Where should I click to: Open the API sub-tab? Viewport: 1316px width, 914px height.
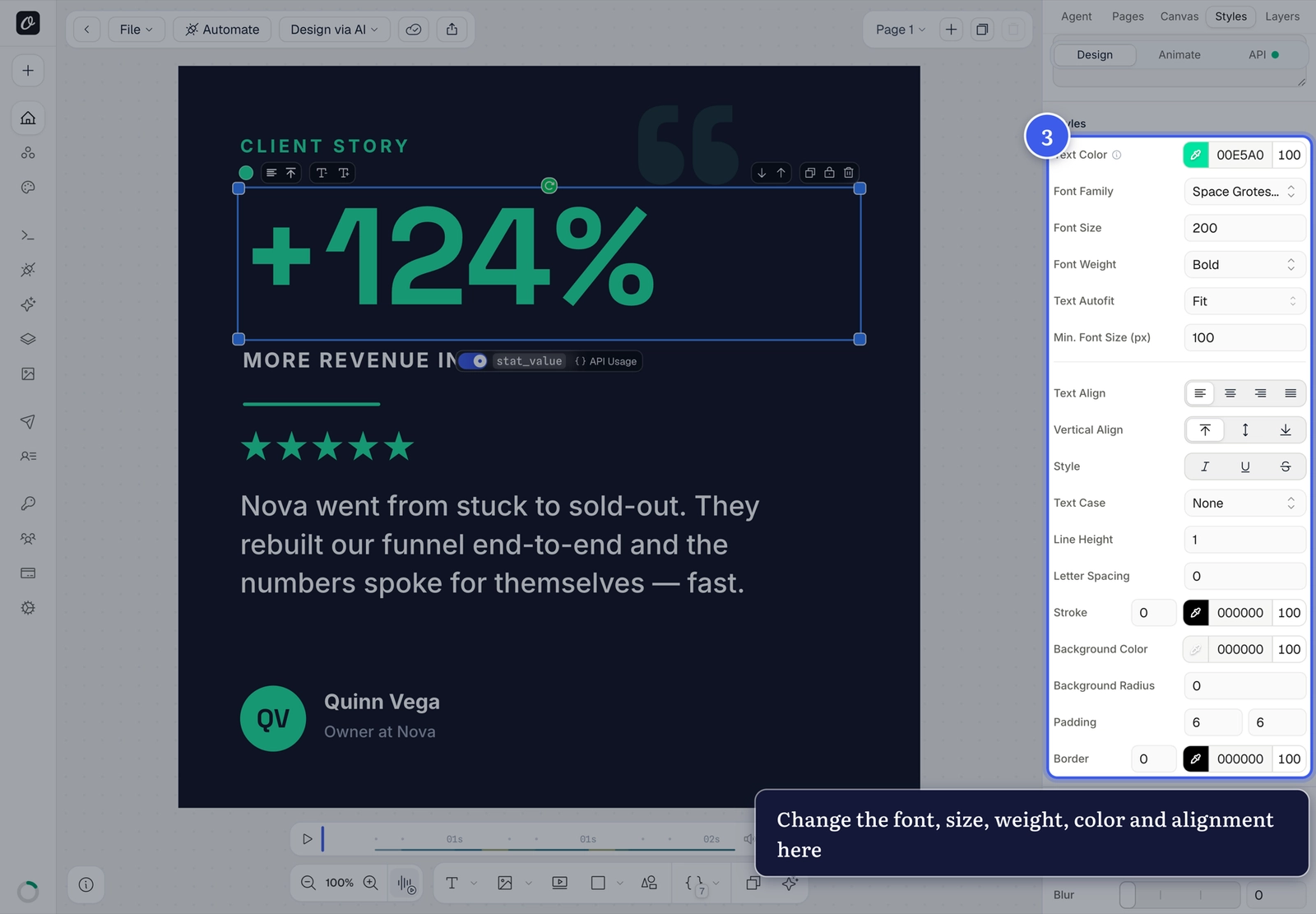pyautogui.click(x=1263, y=55)
